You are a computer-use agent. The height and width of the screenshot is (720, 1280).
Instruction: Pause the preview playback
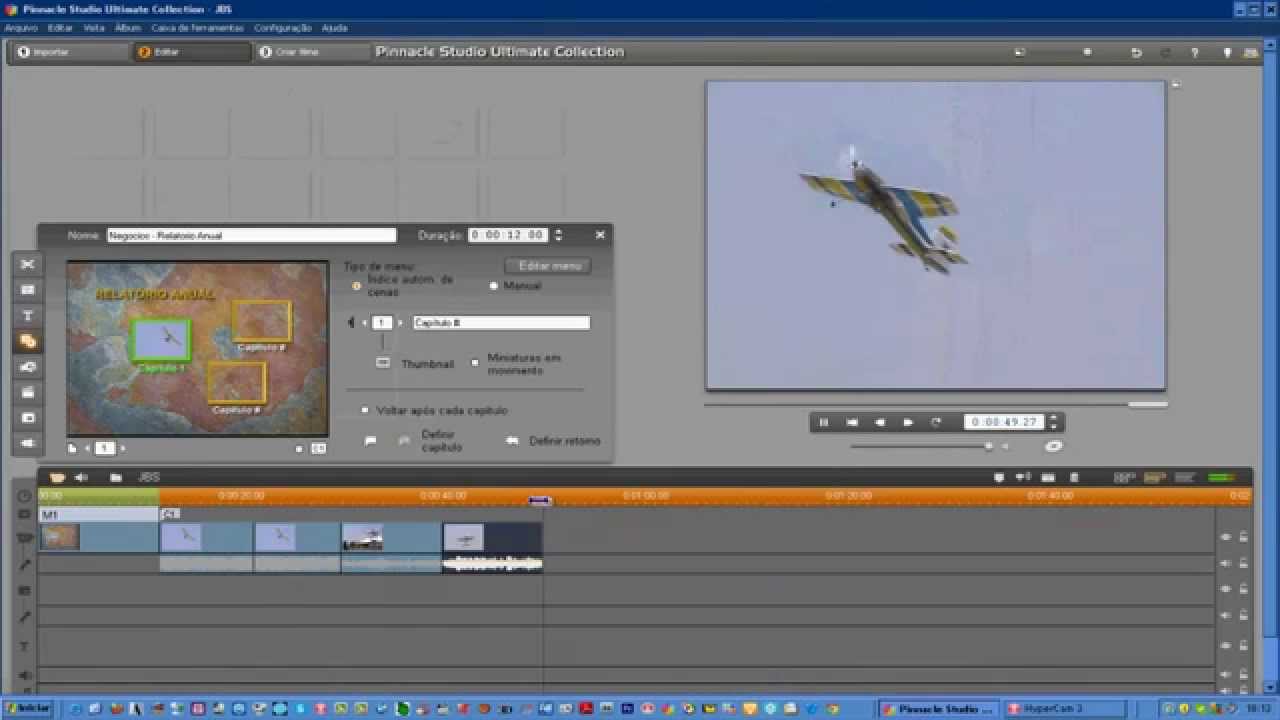[x=824, y=422]
